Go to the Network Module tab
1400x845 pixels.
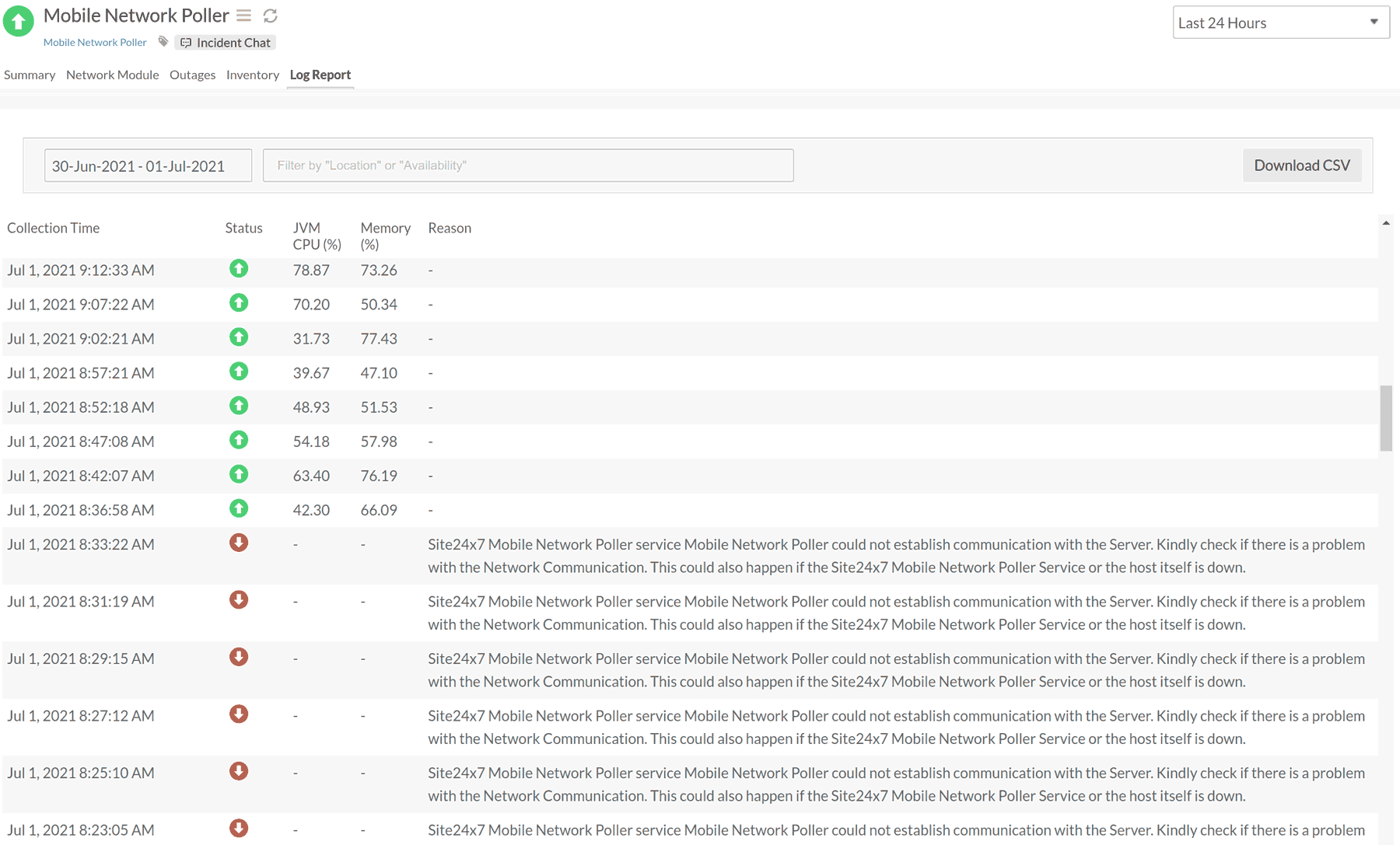click(x=112, y=75)
